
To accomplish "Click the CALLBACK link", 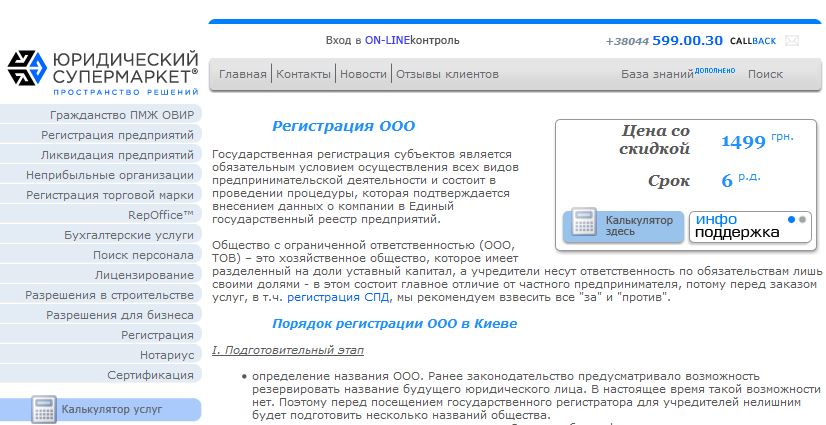I will click(753, 41).
